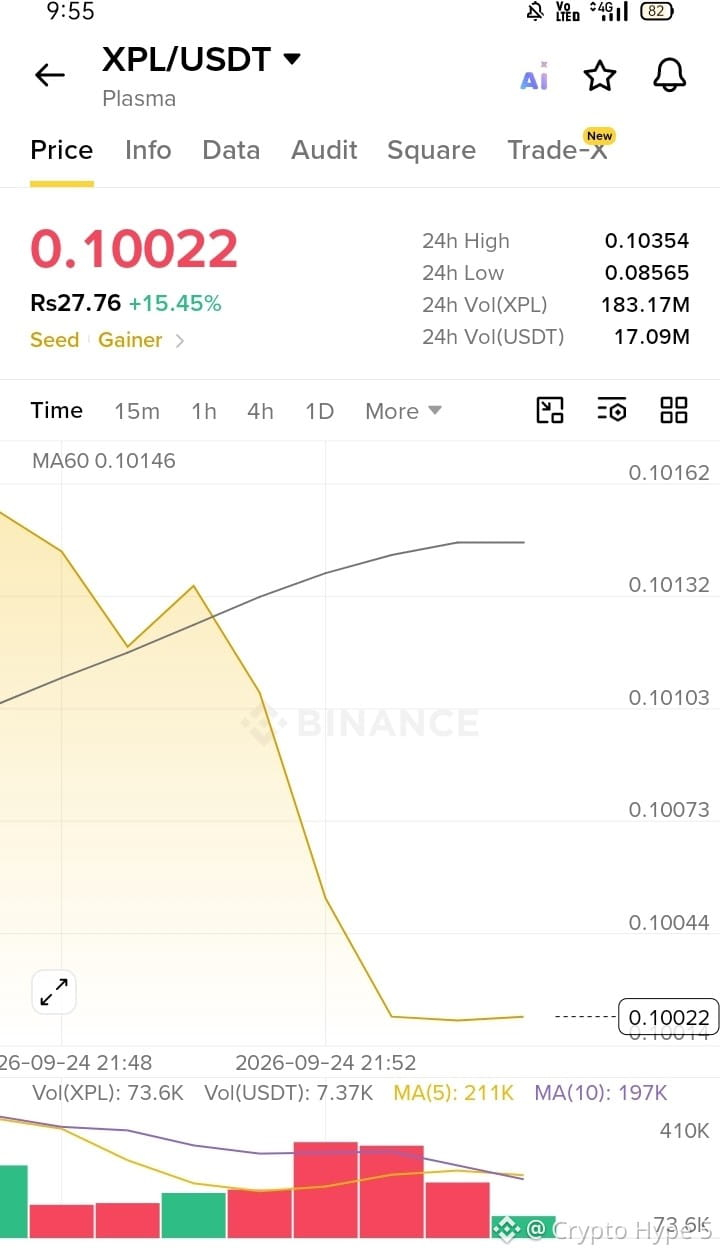The image size is (720, 1255).
Task: Switch to the Info tab
Action: 148,150
